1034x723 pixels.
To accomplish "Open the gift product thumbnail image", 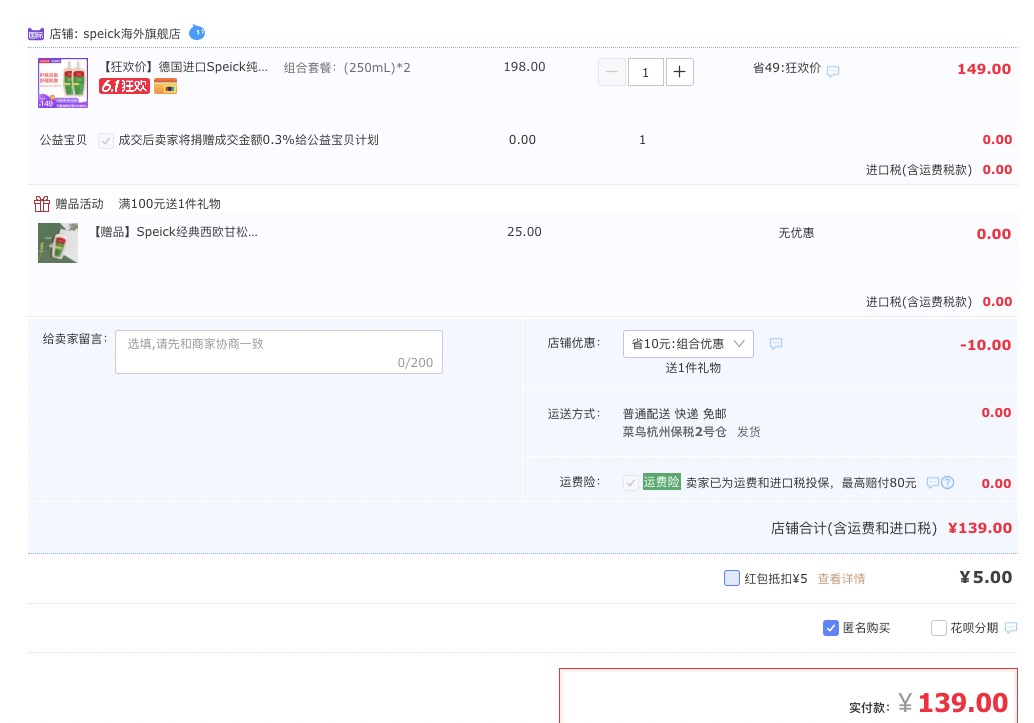I will point(58,243).
